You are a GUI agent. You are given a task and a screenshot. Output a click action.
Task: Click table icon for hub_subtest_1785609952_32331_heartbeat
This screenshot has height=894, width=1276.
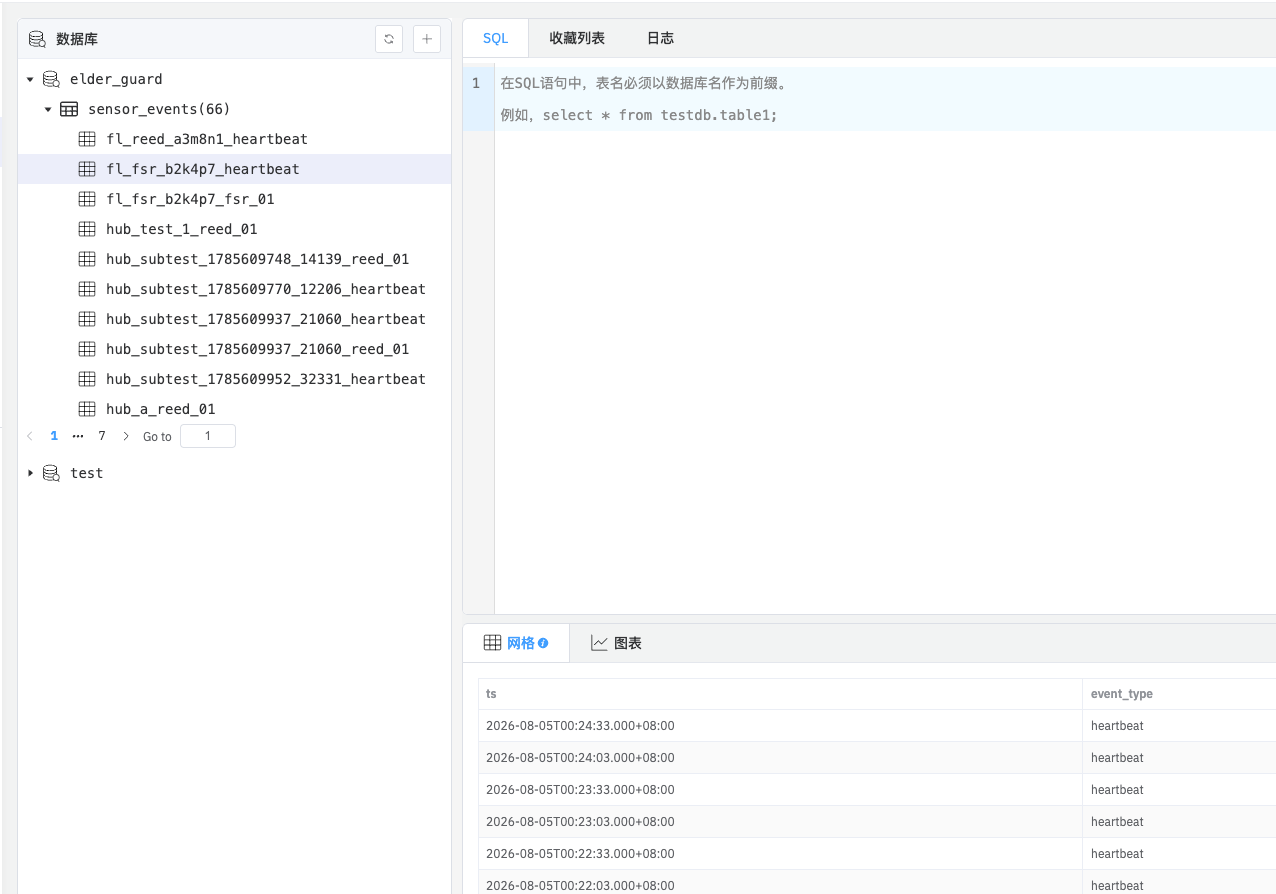87,379
